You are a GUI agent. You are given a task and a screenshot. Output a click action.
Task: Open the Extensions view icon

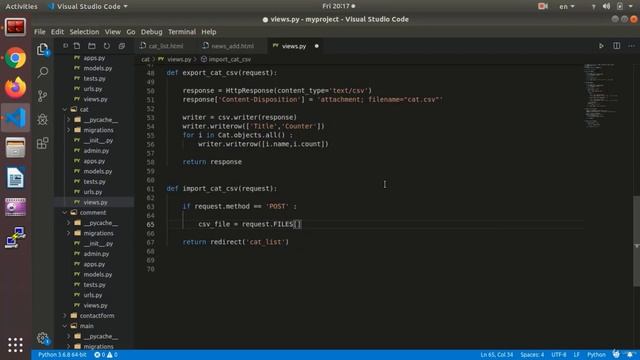pyautogui.click(x=42, y=143)
